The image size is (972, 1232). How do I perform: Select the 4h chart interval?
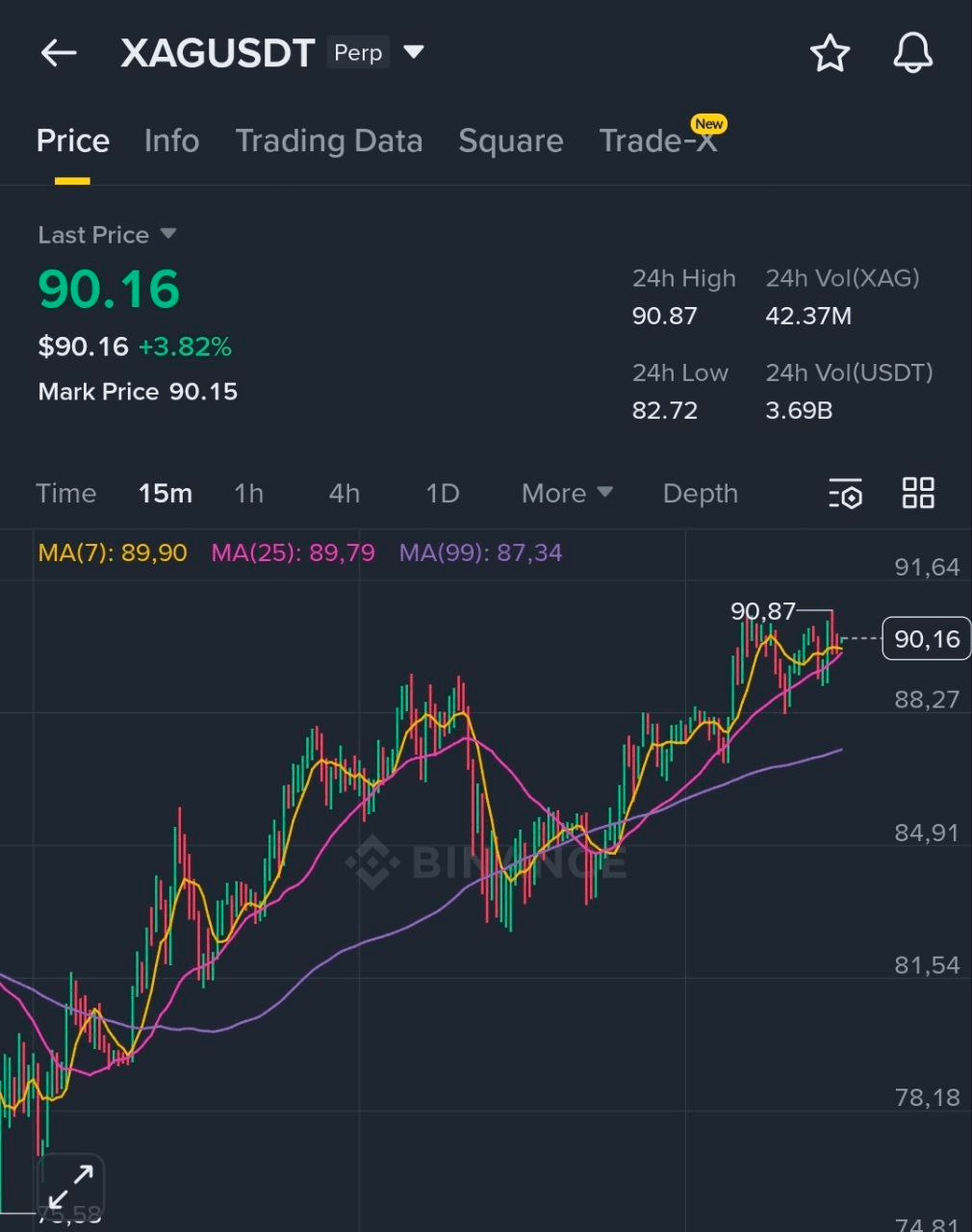pyautogui.click(x=344, y=494)
